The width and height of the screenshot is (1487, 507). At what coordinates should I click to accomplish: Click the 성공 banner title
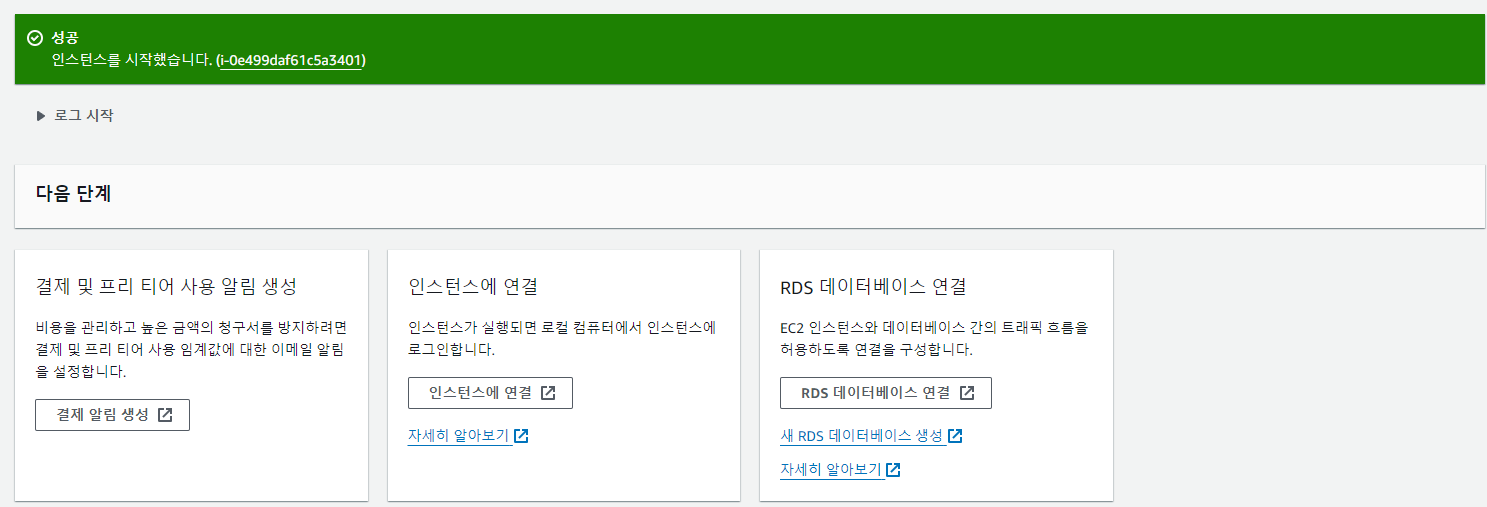point(65,38)
